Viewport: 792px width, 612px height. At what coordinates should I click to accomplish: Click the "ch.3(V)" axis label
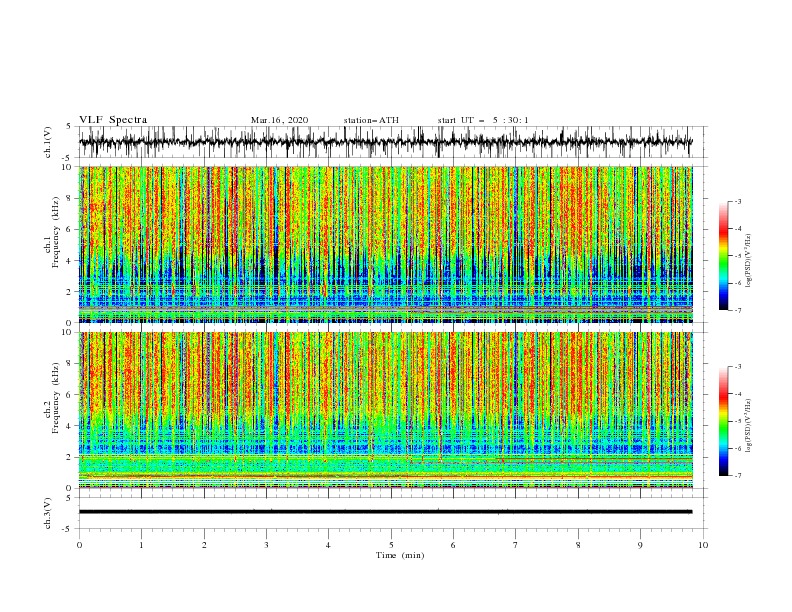(x=49, y=513)
